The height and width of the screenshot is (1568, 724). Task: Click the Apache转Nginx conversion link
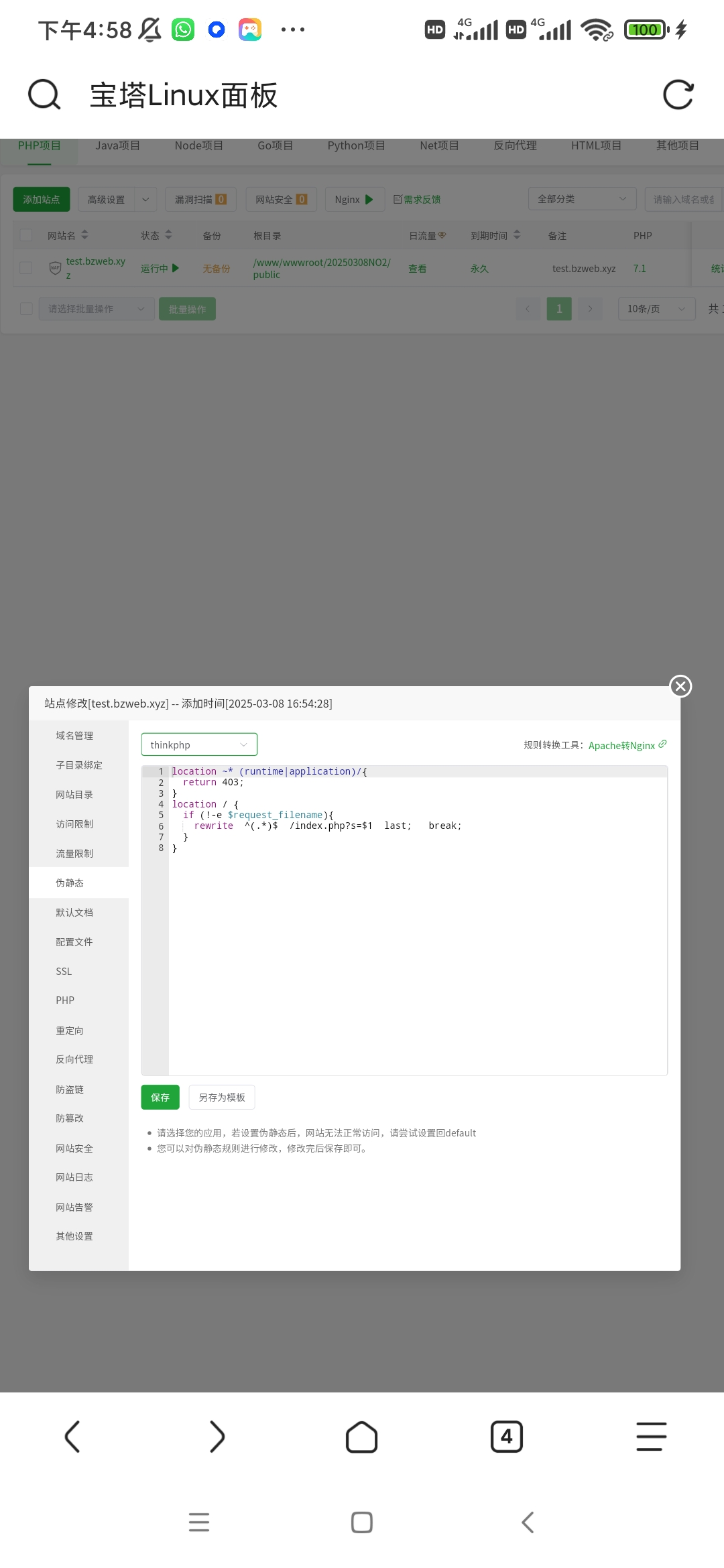point(621,746)
